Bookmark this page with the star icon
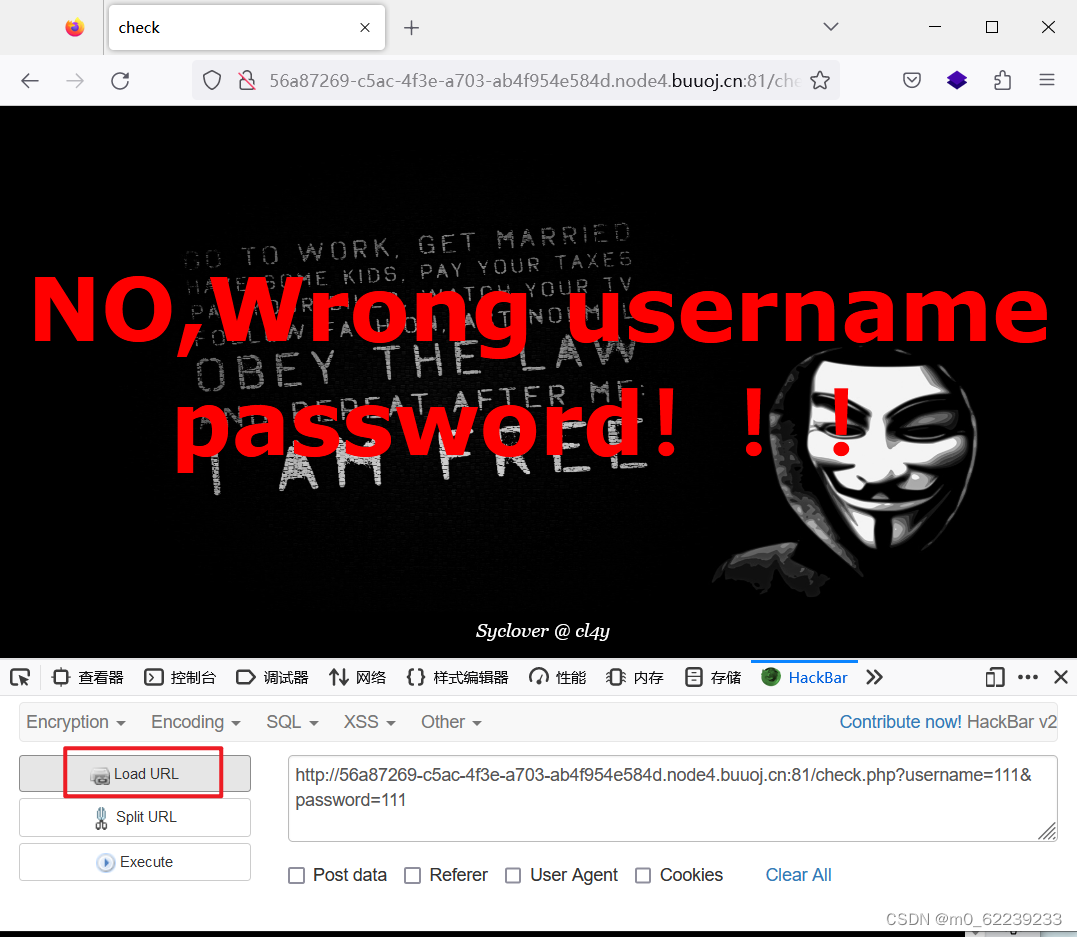This screenshot has height=937, width=1077. point(819,81)
